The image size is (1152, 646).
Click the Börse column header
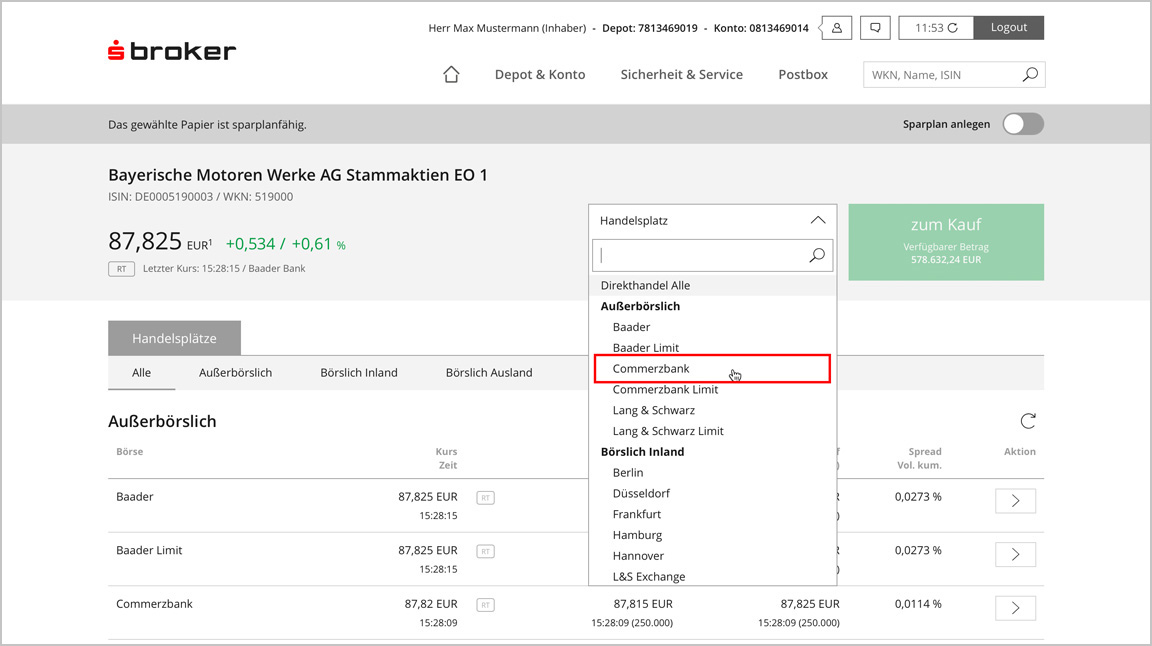click(129, 452)
